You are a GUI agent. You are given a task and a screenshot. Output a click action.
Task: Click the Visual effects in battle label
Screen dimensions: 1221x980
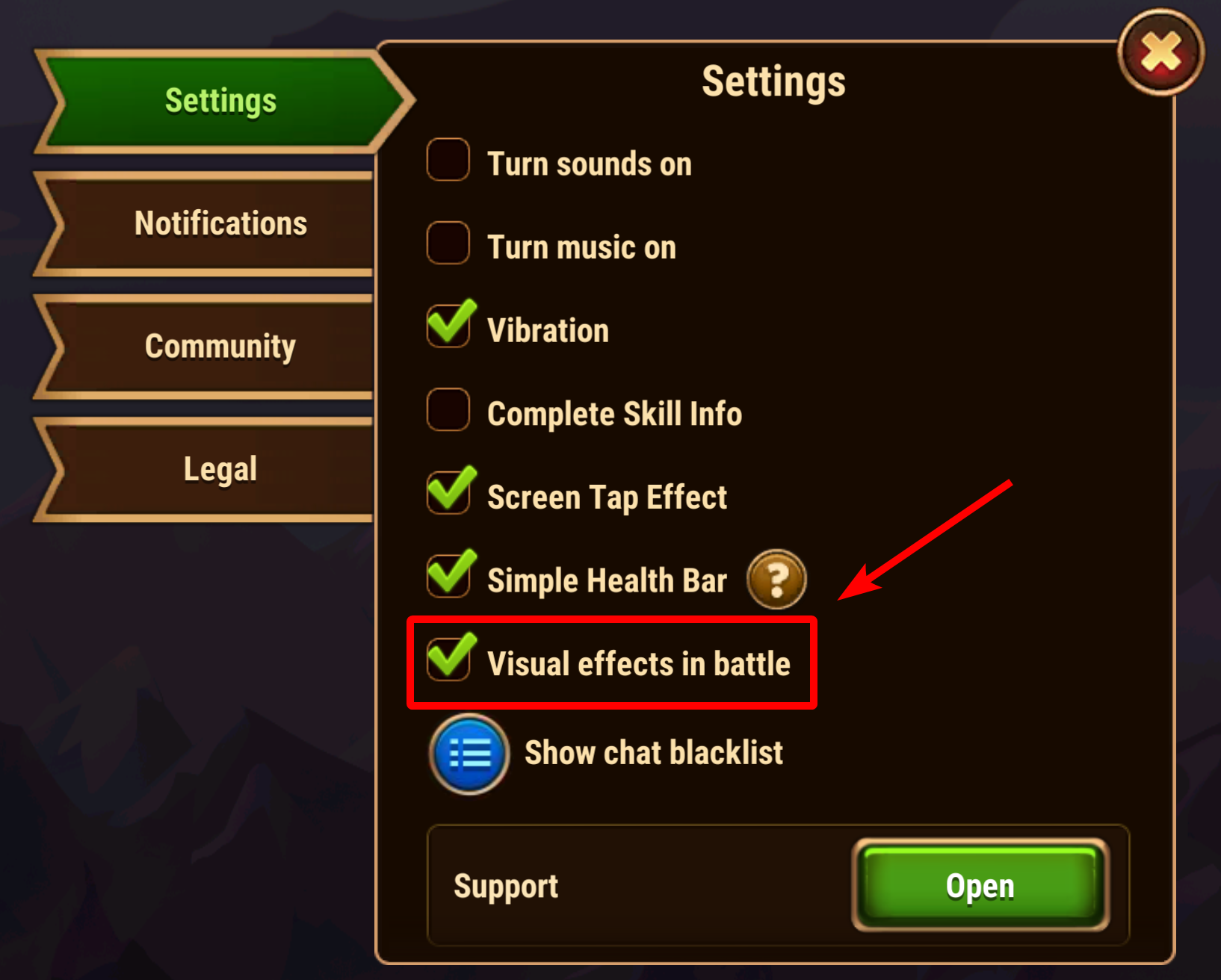[639, 664]
